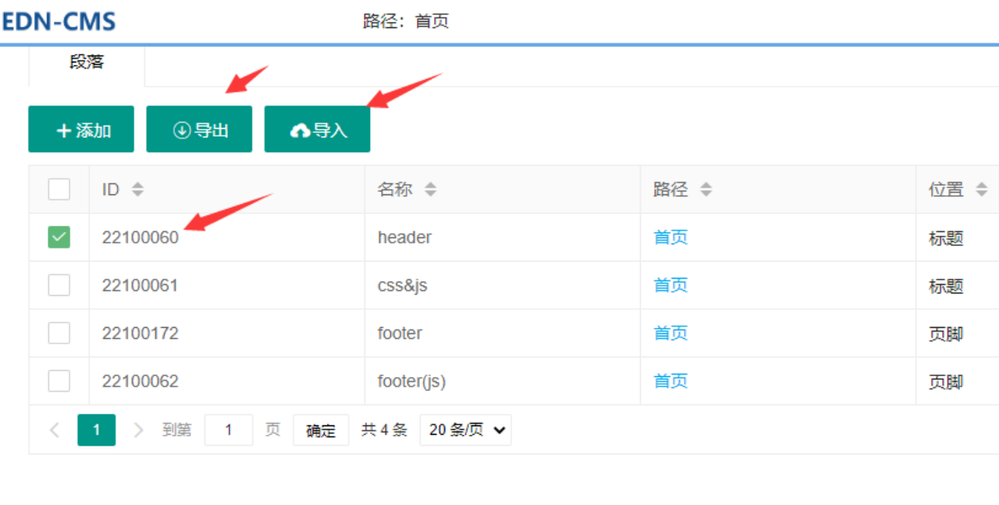999x505 pixels.
Task: Select the footer(js) row checkbox
Action: [x=59, y=381]
